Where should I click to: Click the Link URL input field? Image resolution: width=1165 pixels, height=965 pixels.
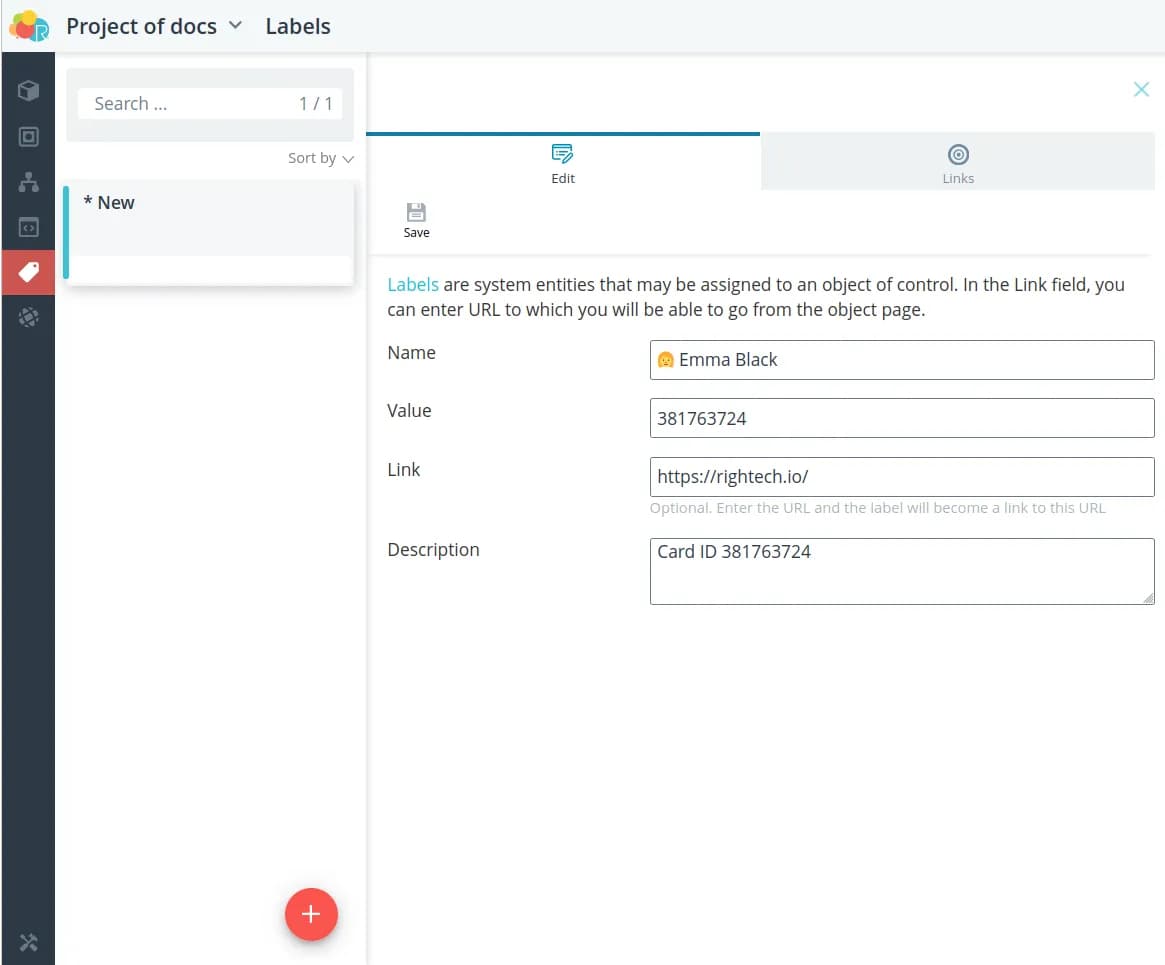click(901, 477)
